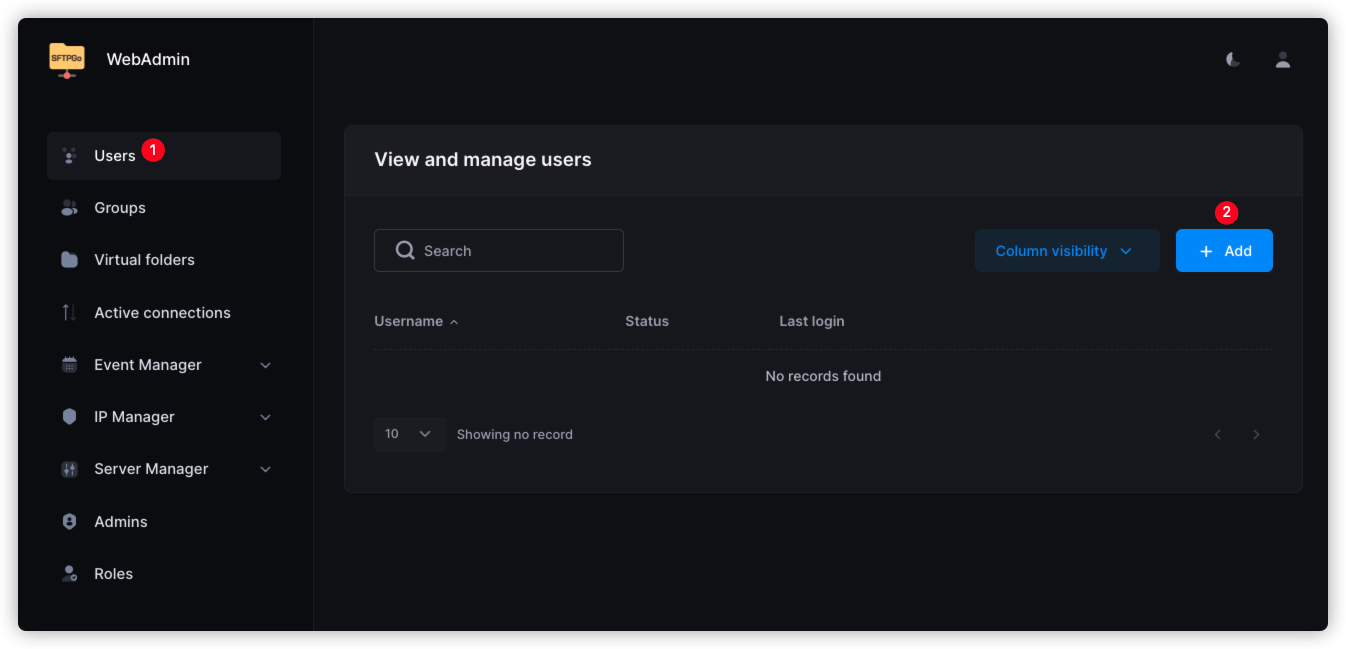
Task: Toggle dark mode moon icon
Action: 1233,60
